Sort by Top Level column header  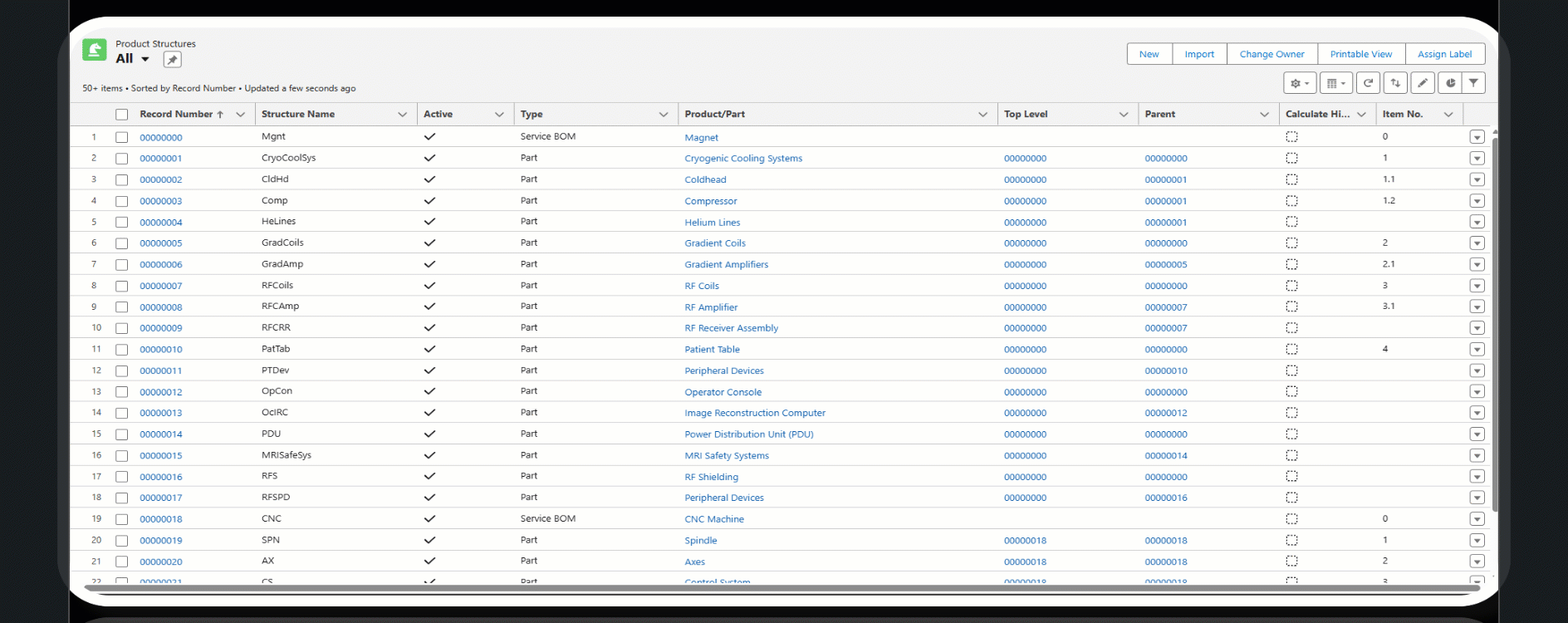(x=1026, y=115)
